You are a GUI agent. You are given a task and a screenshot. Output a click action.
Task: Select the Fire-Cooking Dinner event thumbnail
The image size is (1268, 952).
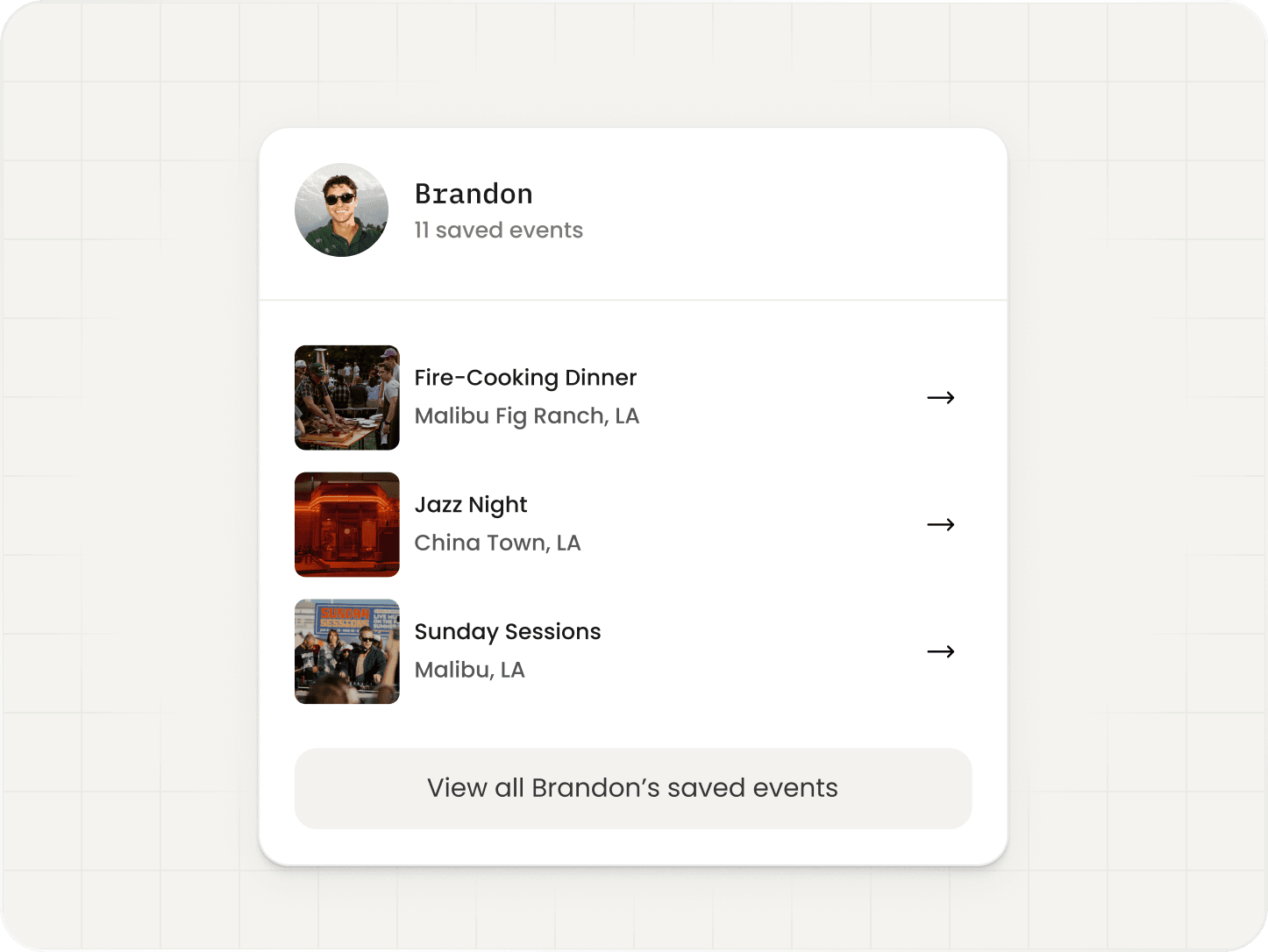347,398
